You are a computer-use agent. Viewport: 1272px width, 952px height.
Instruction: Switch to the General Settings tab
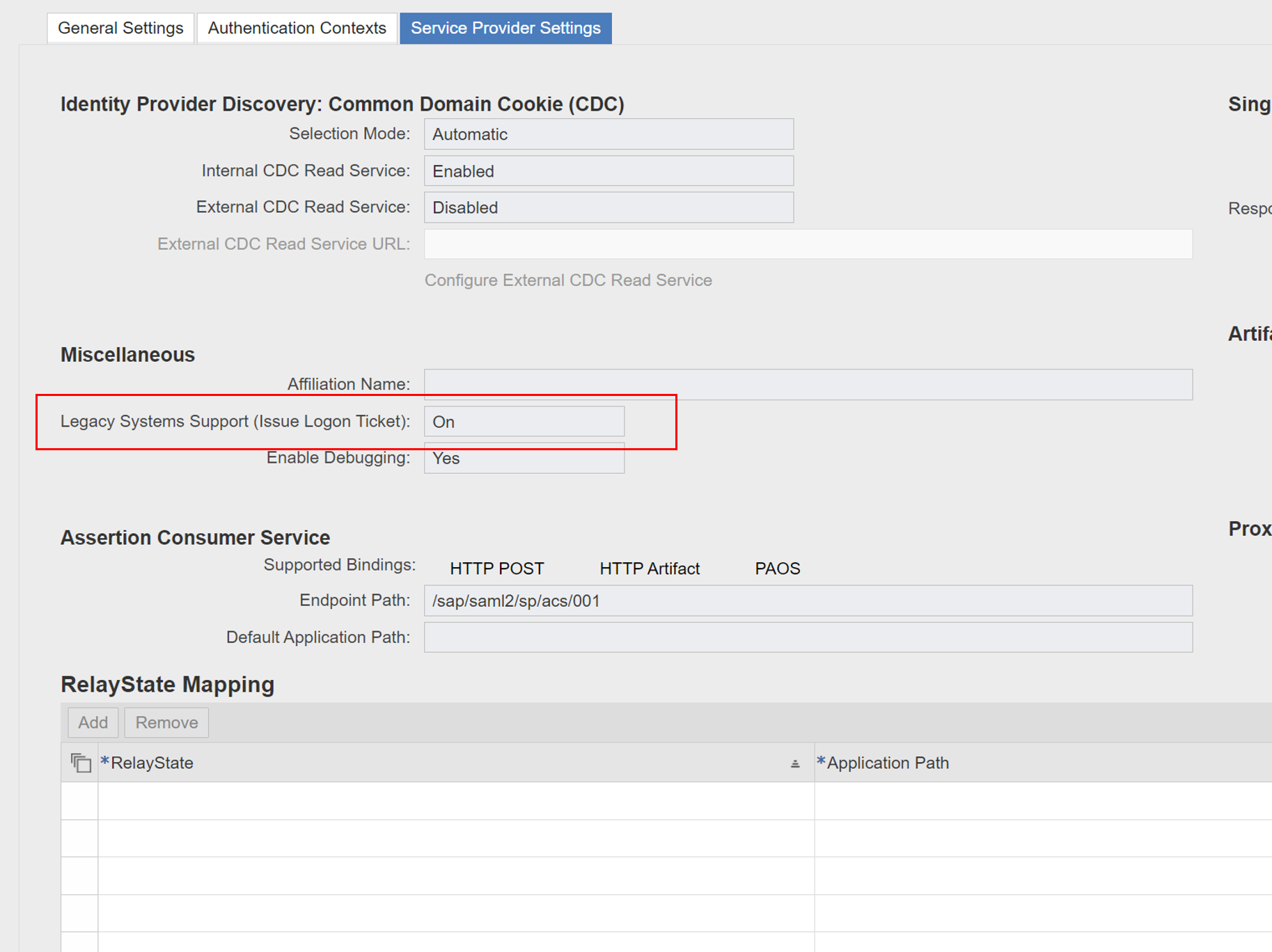click(x=120, y=28)
